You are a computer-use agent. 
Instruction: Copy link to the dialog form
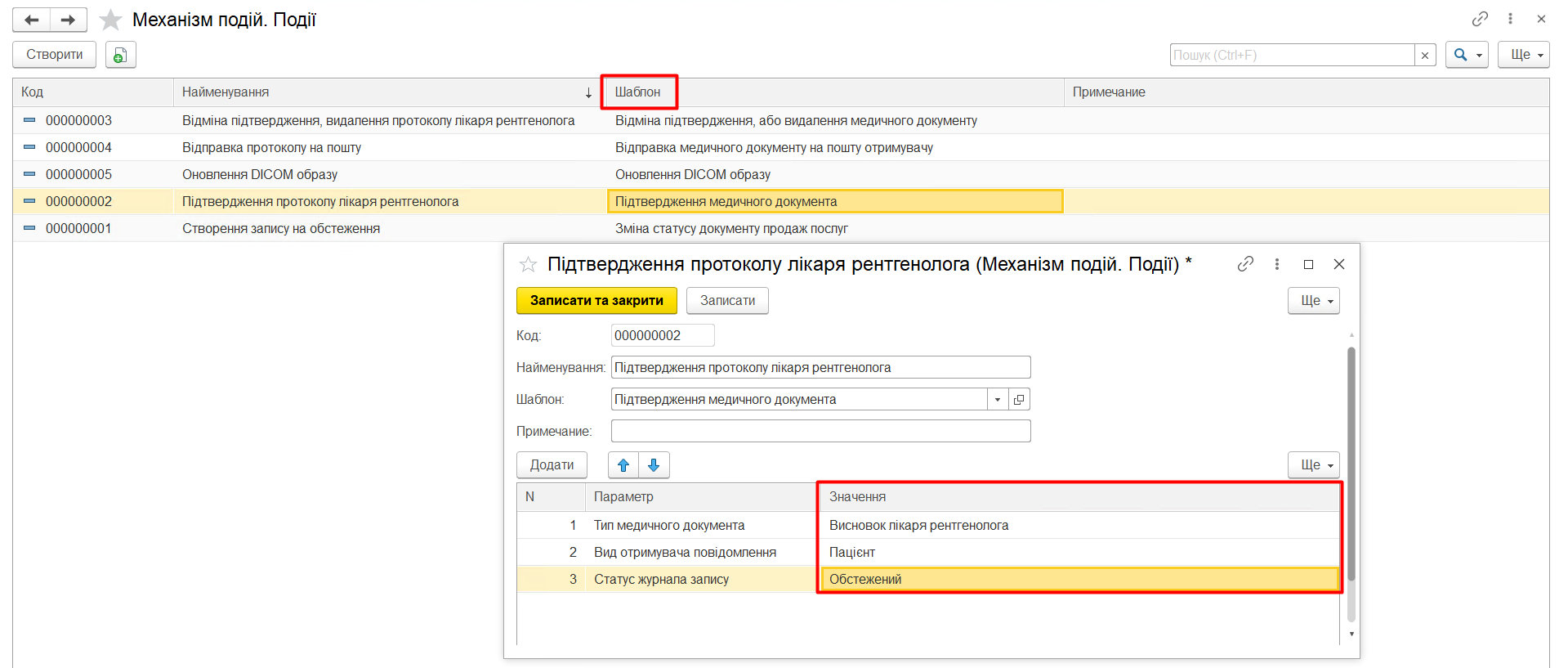click(x=1245, y=264)
